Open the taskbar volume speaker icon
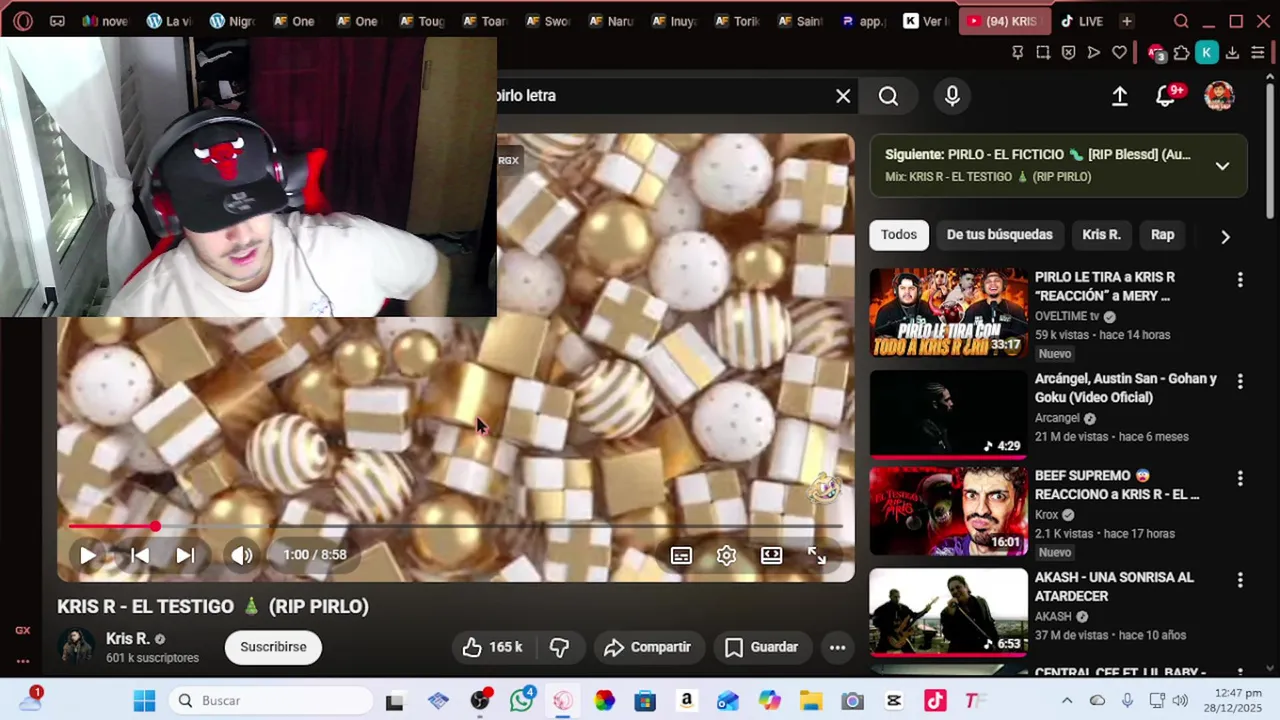This screenshot has height=720, width=1280. 1180,701
